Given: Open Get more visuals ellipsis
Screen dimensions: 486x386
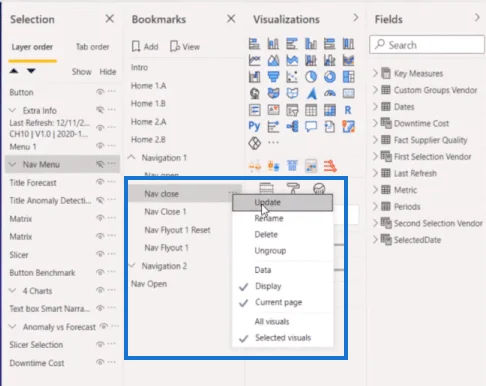Looking at the screenshot, I should (x=273, y=143).
